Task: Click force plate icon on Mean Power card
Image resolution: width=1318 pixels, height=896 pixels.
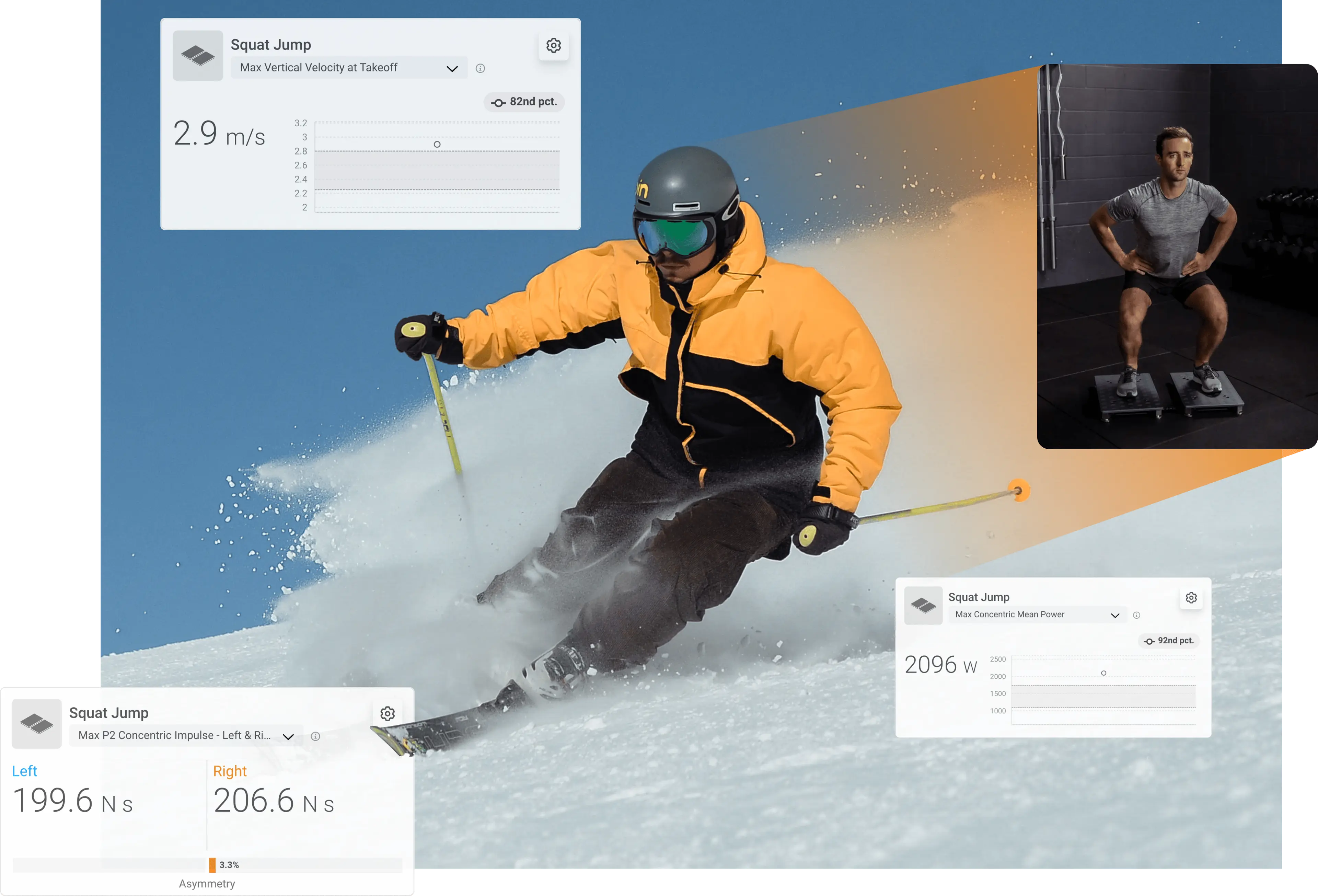Action: (923, 606)
